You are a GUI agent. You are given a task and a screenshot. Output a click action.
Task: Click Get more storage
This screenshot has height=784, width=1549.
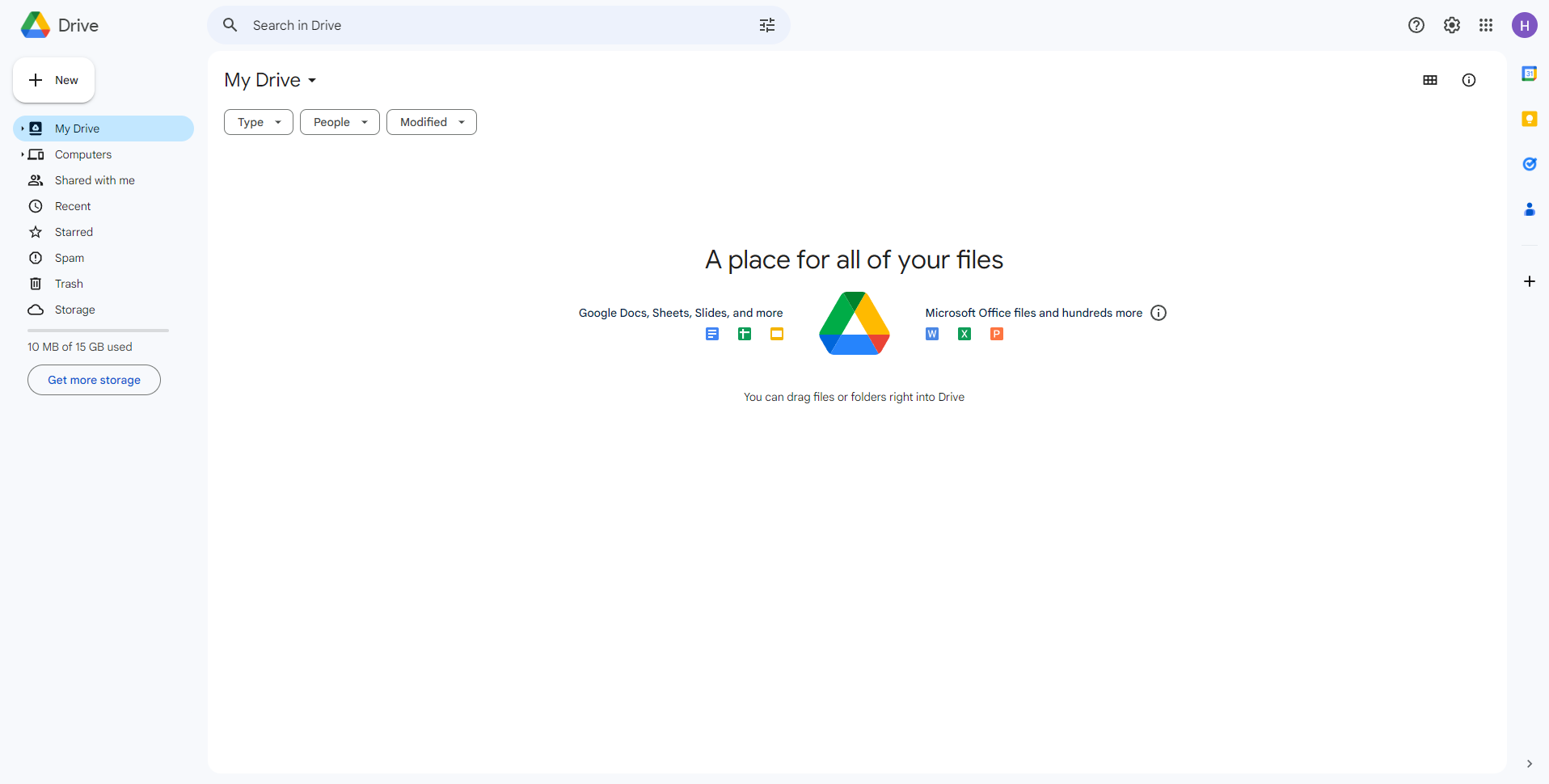[x=94, y=380]
